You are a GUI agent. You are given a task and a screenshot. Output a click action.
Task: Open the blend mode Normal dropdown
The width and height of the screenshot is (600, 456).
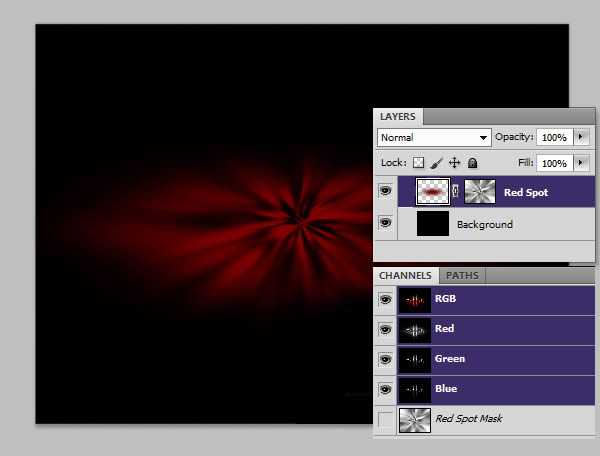434,137
